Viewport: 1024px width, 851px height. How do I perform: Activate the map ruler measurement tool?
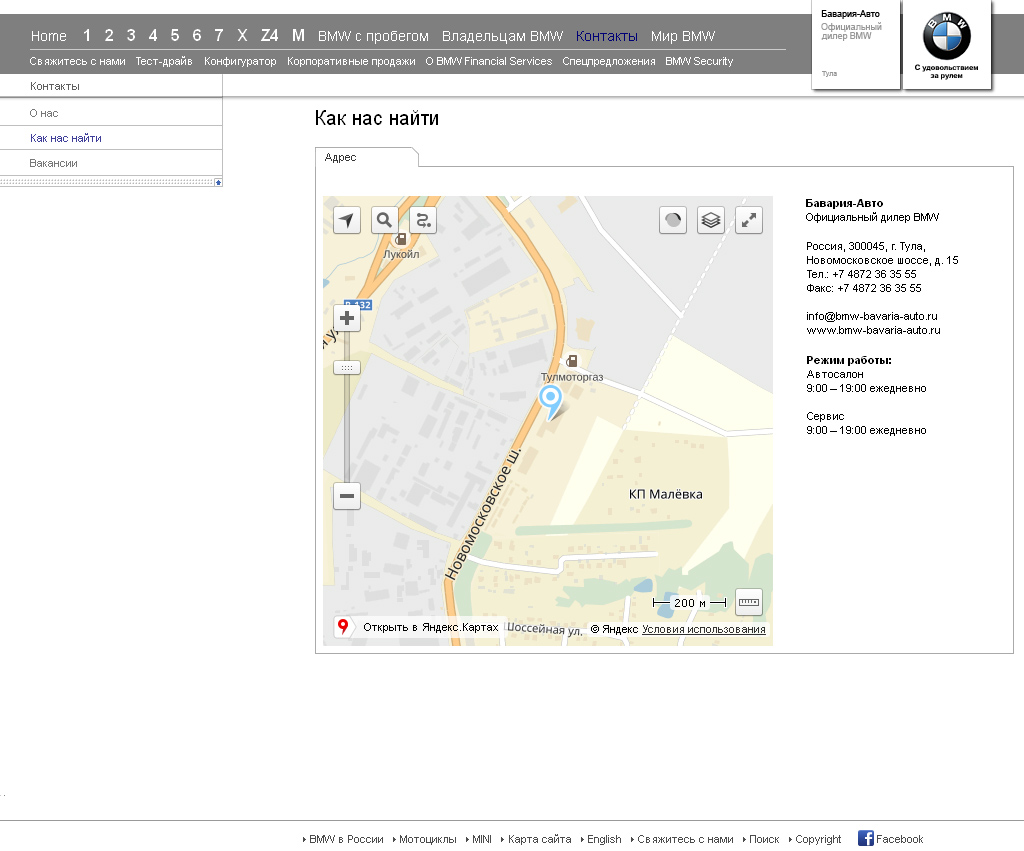(x=749, y=602)
